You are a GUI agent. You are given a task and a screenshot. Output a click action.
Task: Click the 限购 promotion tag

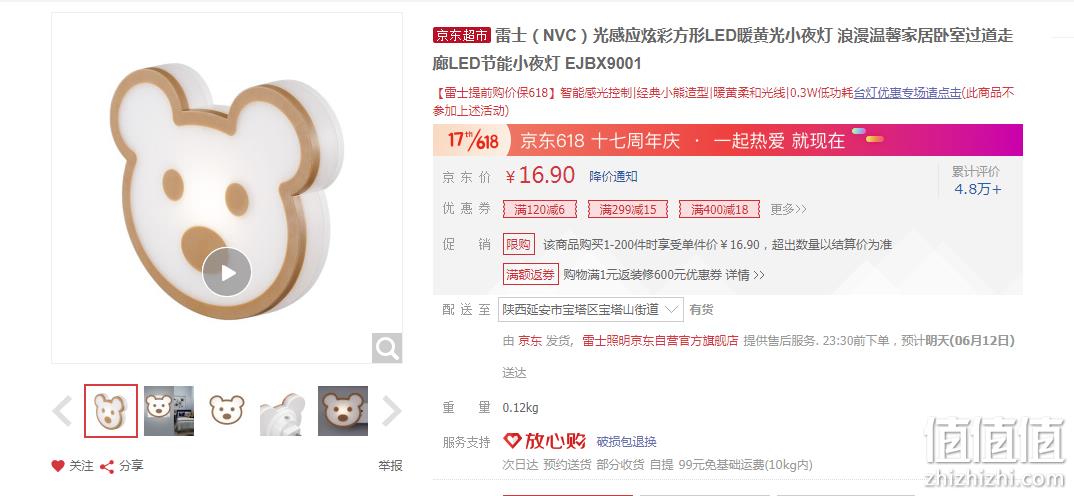pos(519,245)
